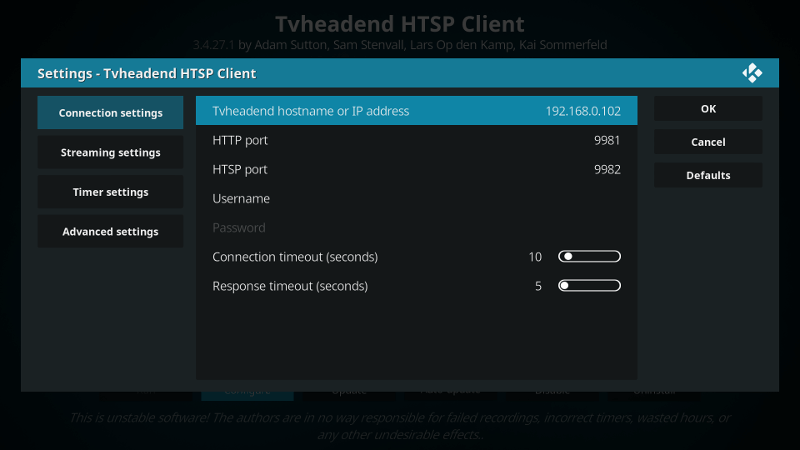
Task: Open the Timer settings category
Action: (x=110, y=192)
